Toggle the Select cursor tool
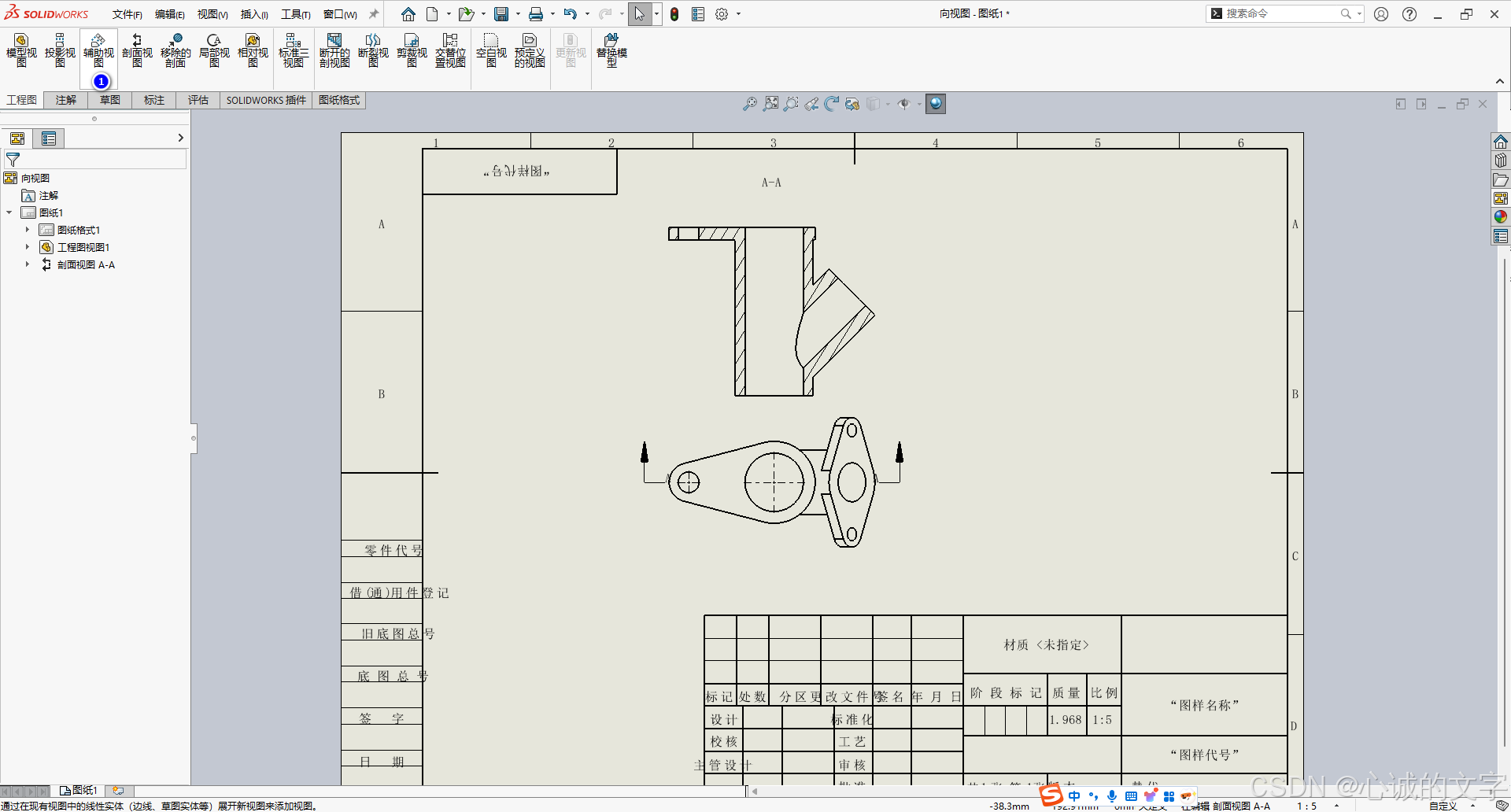This screenshot has width=1511, height=812. point(640,14)
